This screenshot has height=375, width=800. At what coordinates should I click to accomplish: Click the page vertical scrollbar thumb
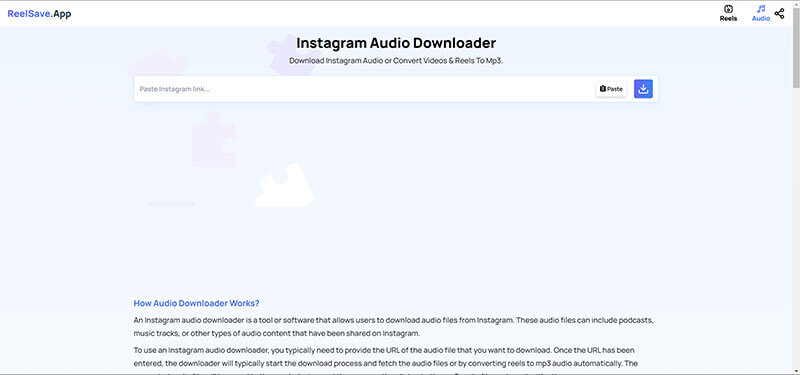click(796, 47)
